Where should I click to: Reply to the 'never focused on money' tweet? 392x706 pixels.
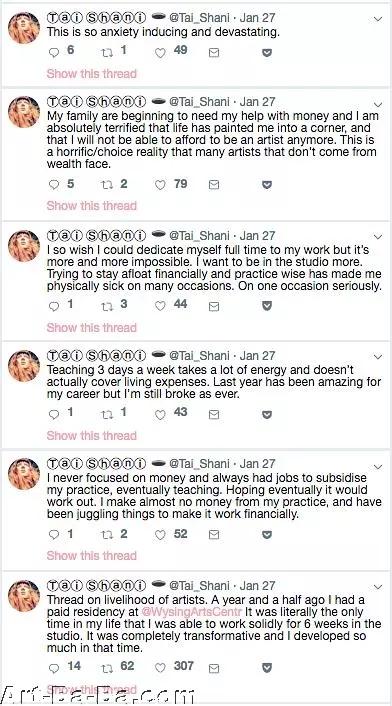coord(54,534)
